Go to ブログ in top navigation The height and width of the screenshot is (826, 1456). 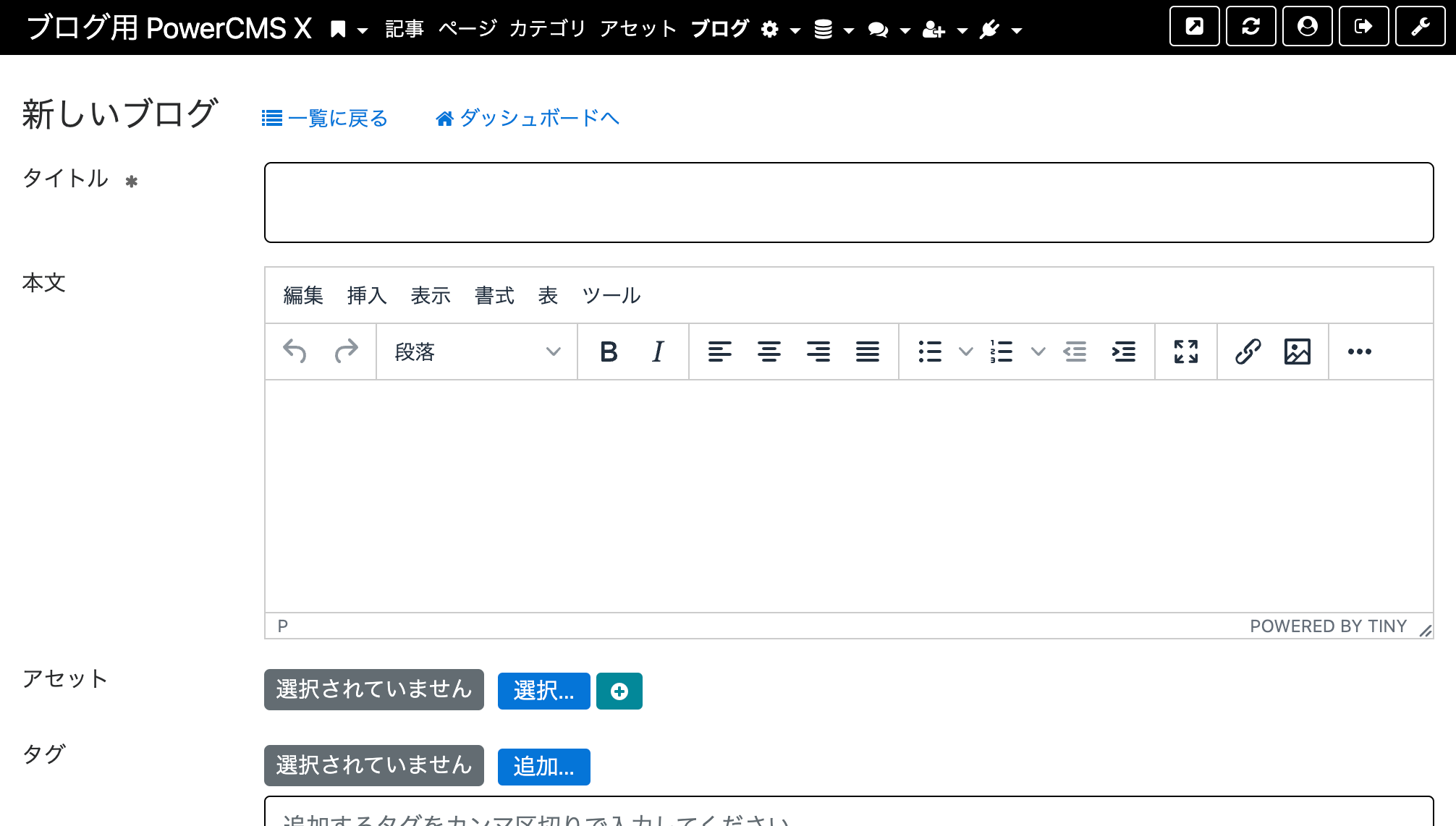720,29
